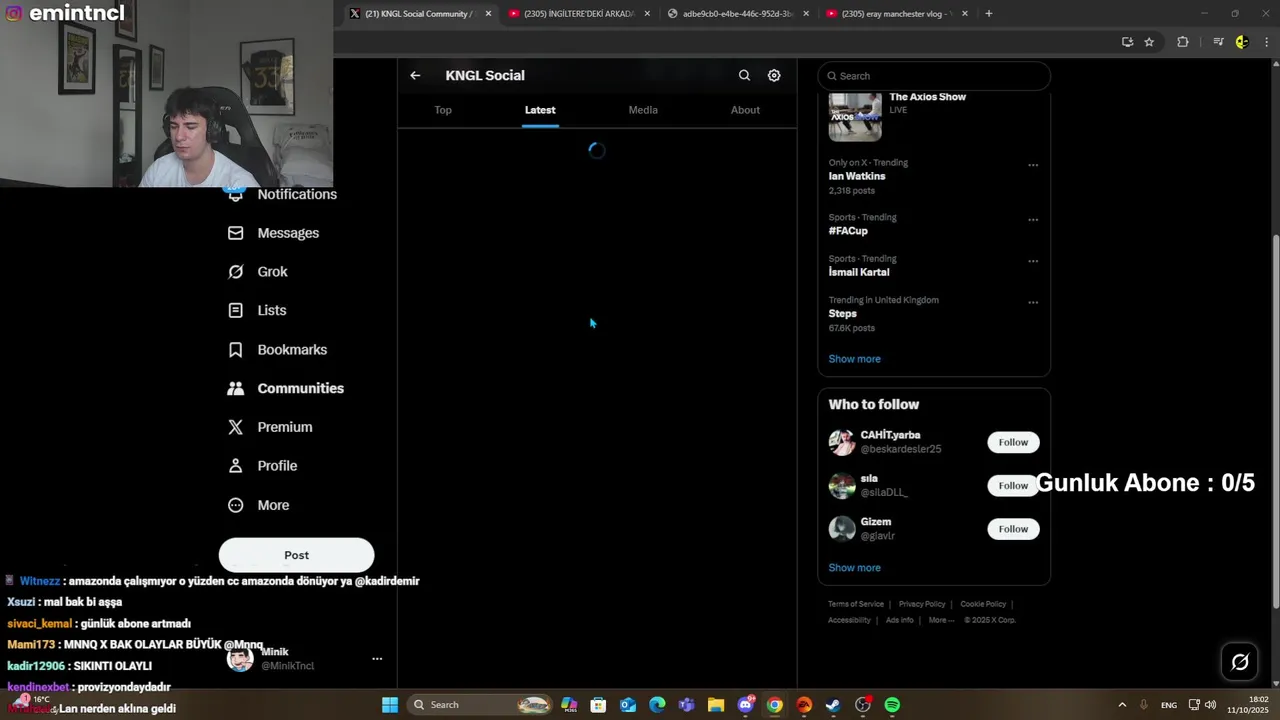Screen dimensions: 1280x720
Task: Open EA app from the taskbar
Action: 804,705
